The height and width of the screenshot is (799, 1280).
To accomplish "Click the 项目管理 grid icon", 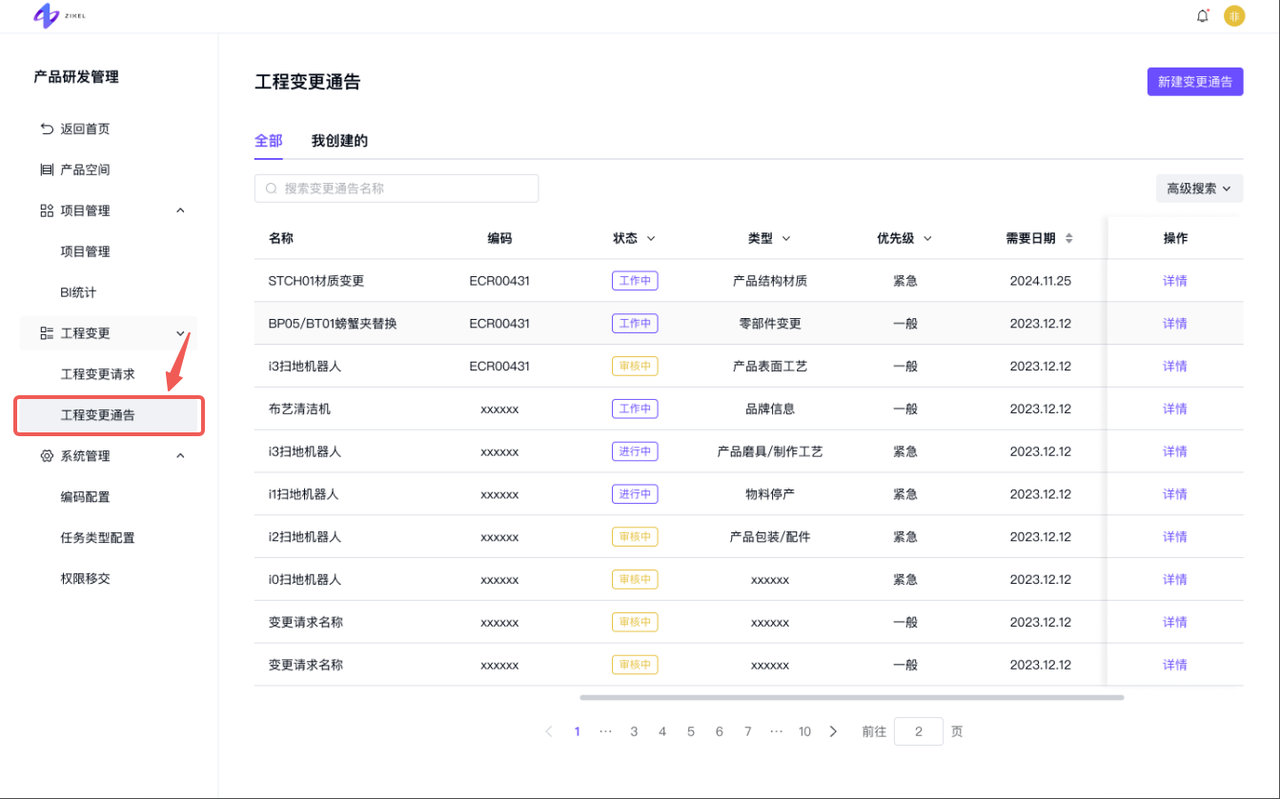I will click(46, 211).
